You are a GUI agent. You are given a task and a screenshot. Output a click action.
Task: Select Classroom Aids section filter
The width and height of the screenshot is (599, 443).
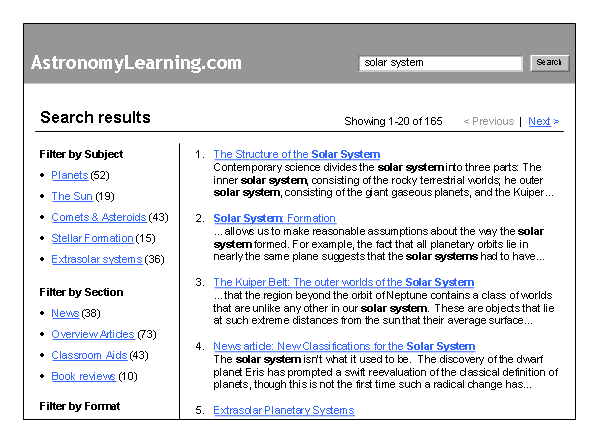click(89, 355)
